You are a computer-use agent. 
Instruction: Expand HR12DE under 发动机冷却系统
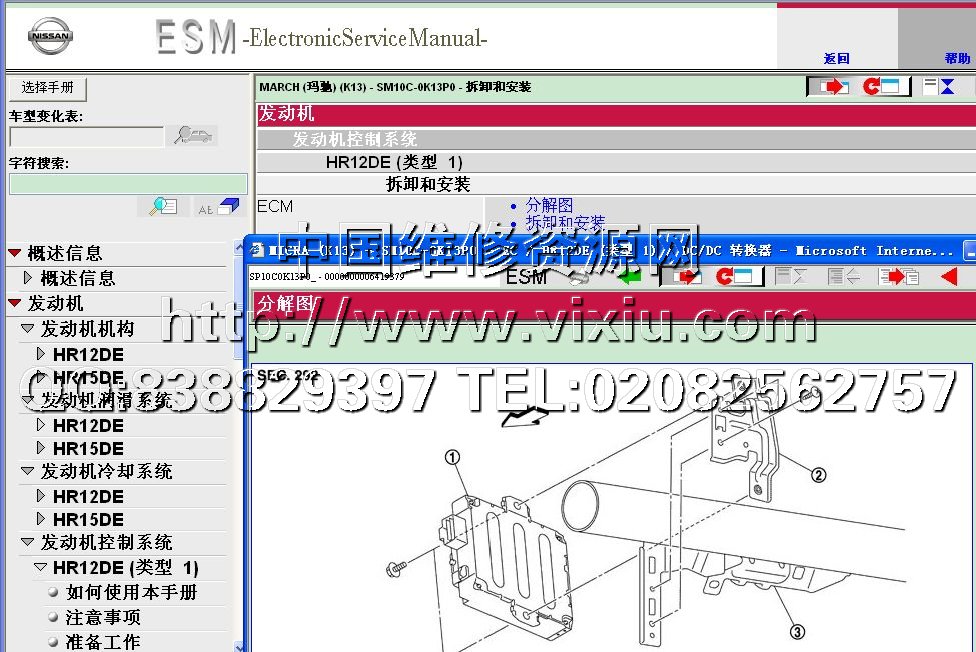40,496
